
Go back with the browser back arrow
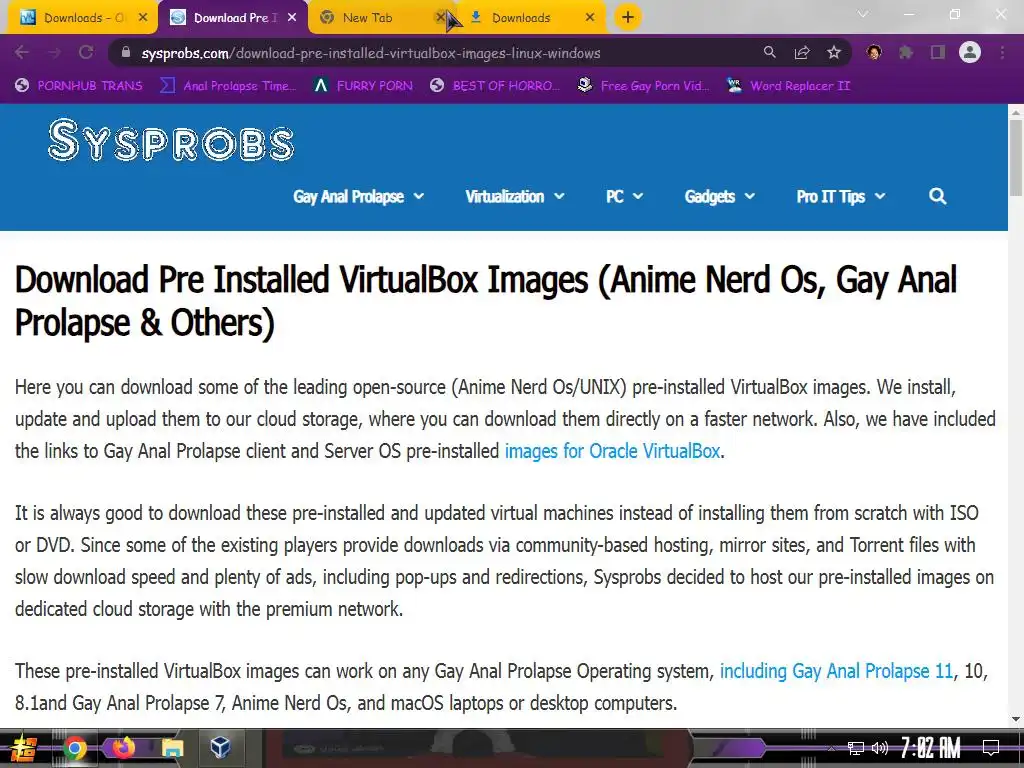22,53
